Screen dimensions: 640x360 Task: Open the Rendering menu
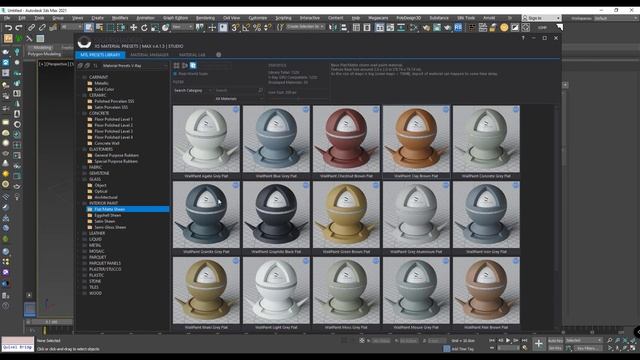[205, 18]
